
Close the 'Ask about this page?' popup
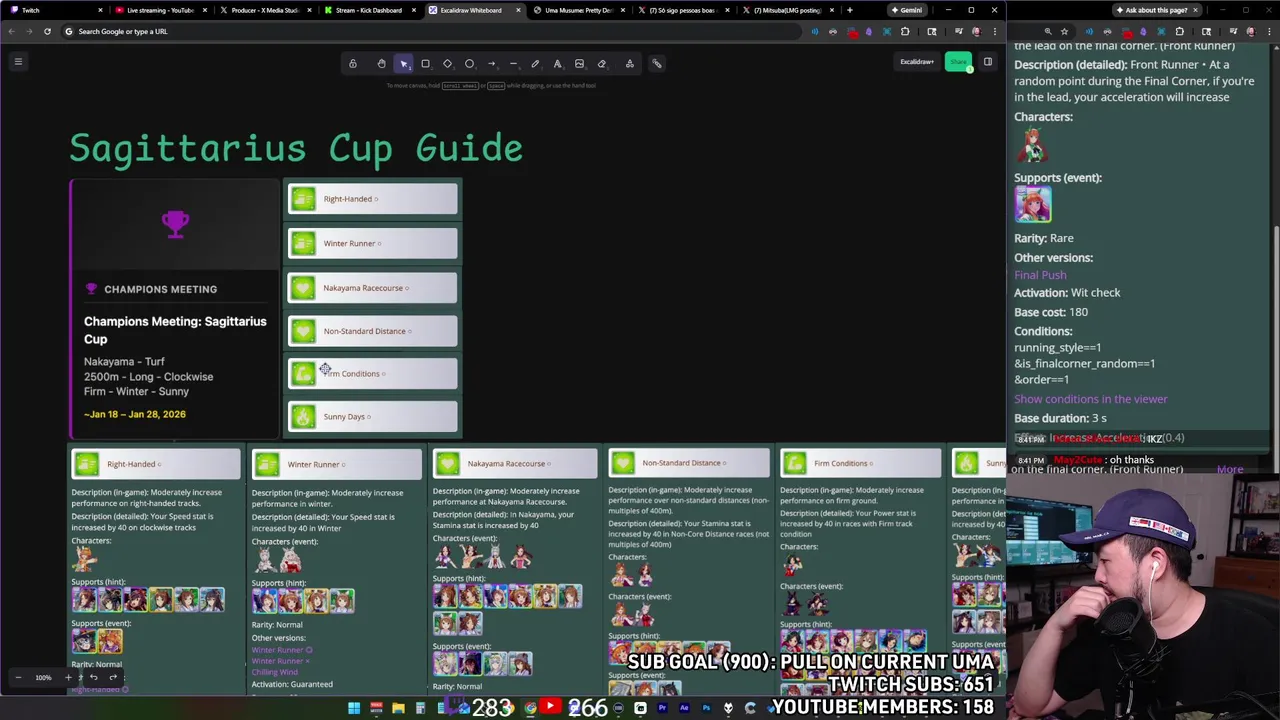tap(1194, 10)
